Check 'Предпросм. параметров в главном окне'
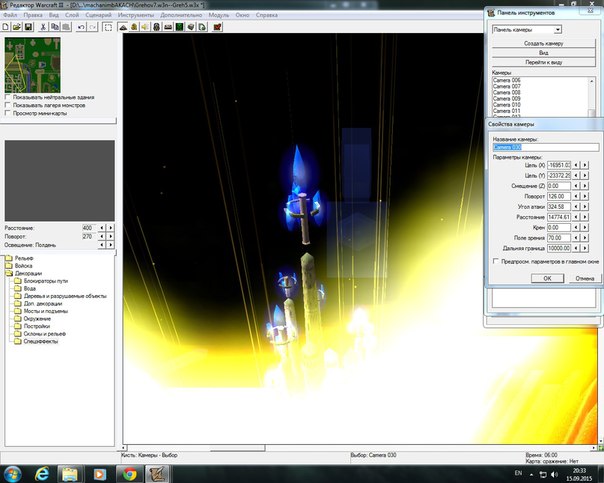Viewport: 604px width, 483px height. coord(497,262)
